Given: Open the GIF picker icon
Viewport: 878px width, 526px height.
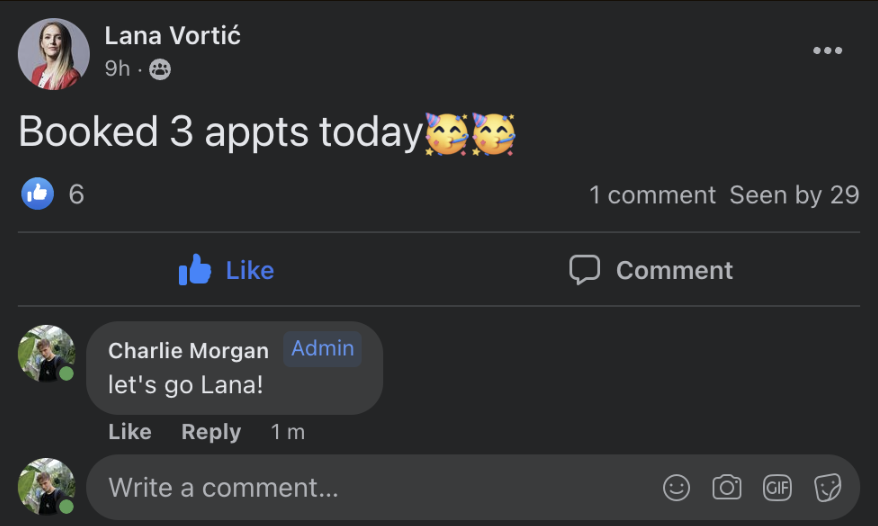Looking at the screenshot, I should (x=777, y=487).
